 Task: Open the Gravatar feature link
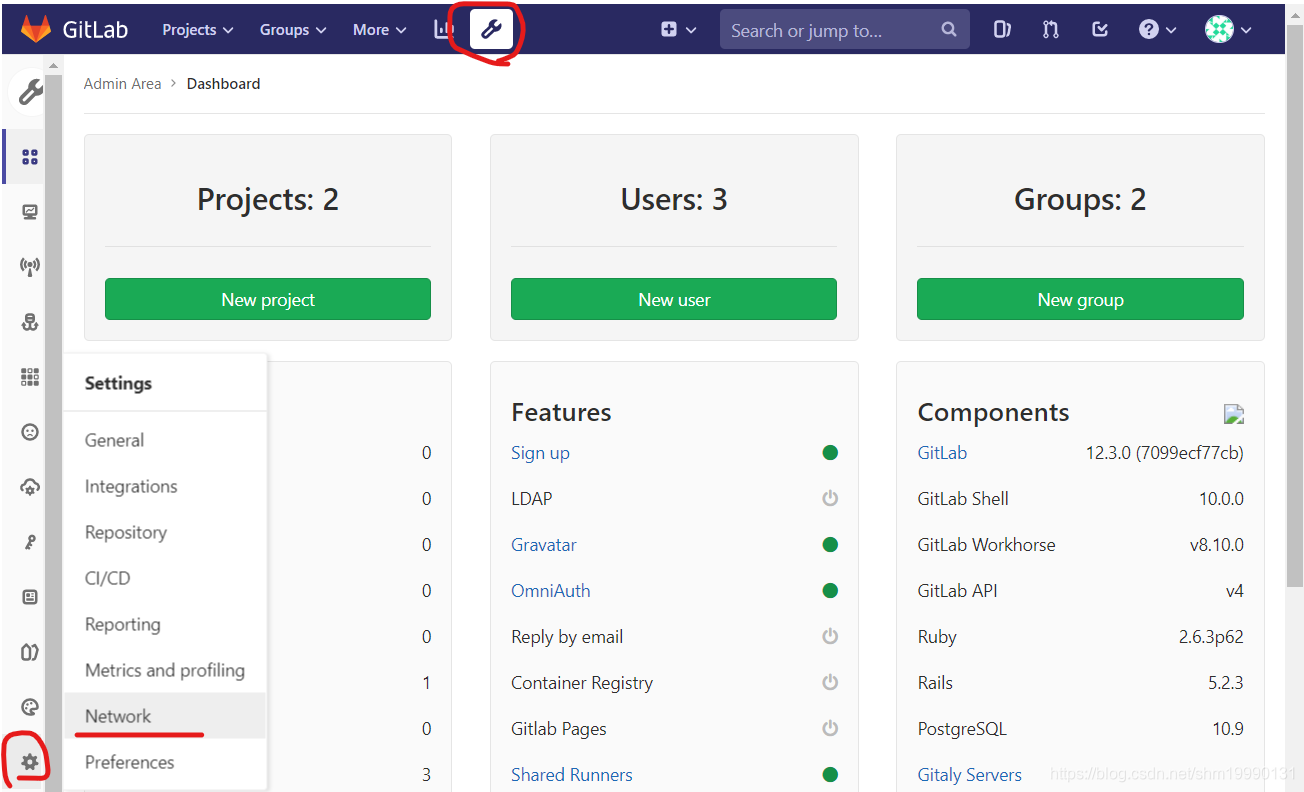(x=544, y=545)
